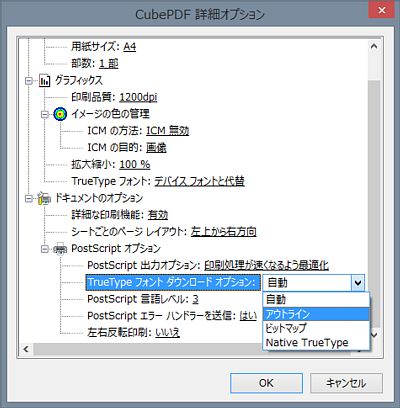This screenshot has width=400, height=408.
Task: Click the イメージの色の管理 color wheel icon
Action: point(60,114)
